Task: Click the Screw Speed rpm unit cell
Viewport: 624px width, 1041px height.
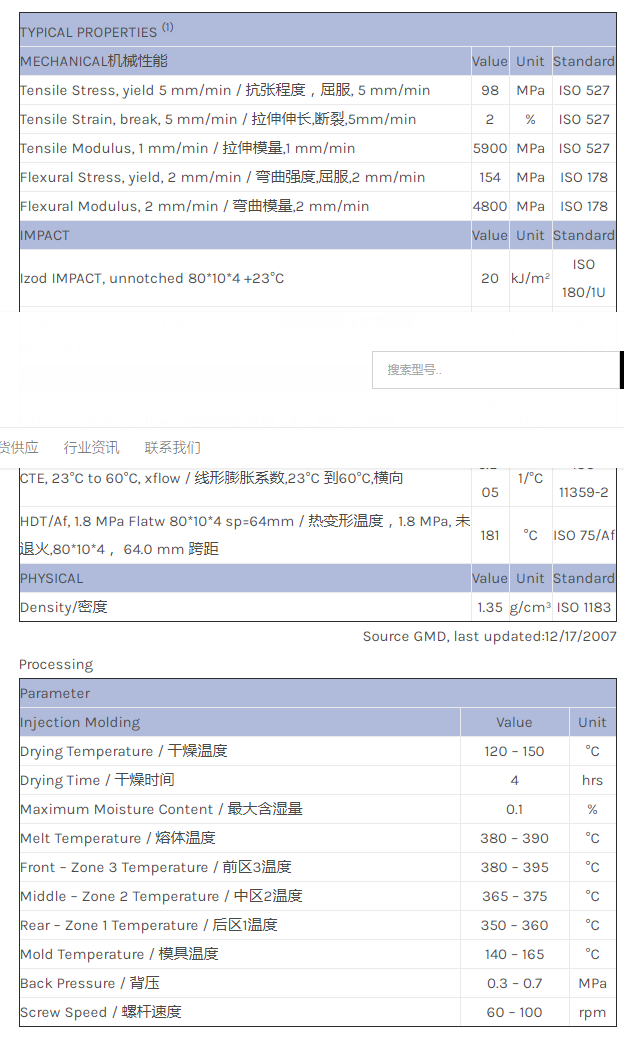Action: click(592, 1012)
